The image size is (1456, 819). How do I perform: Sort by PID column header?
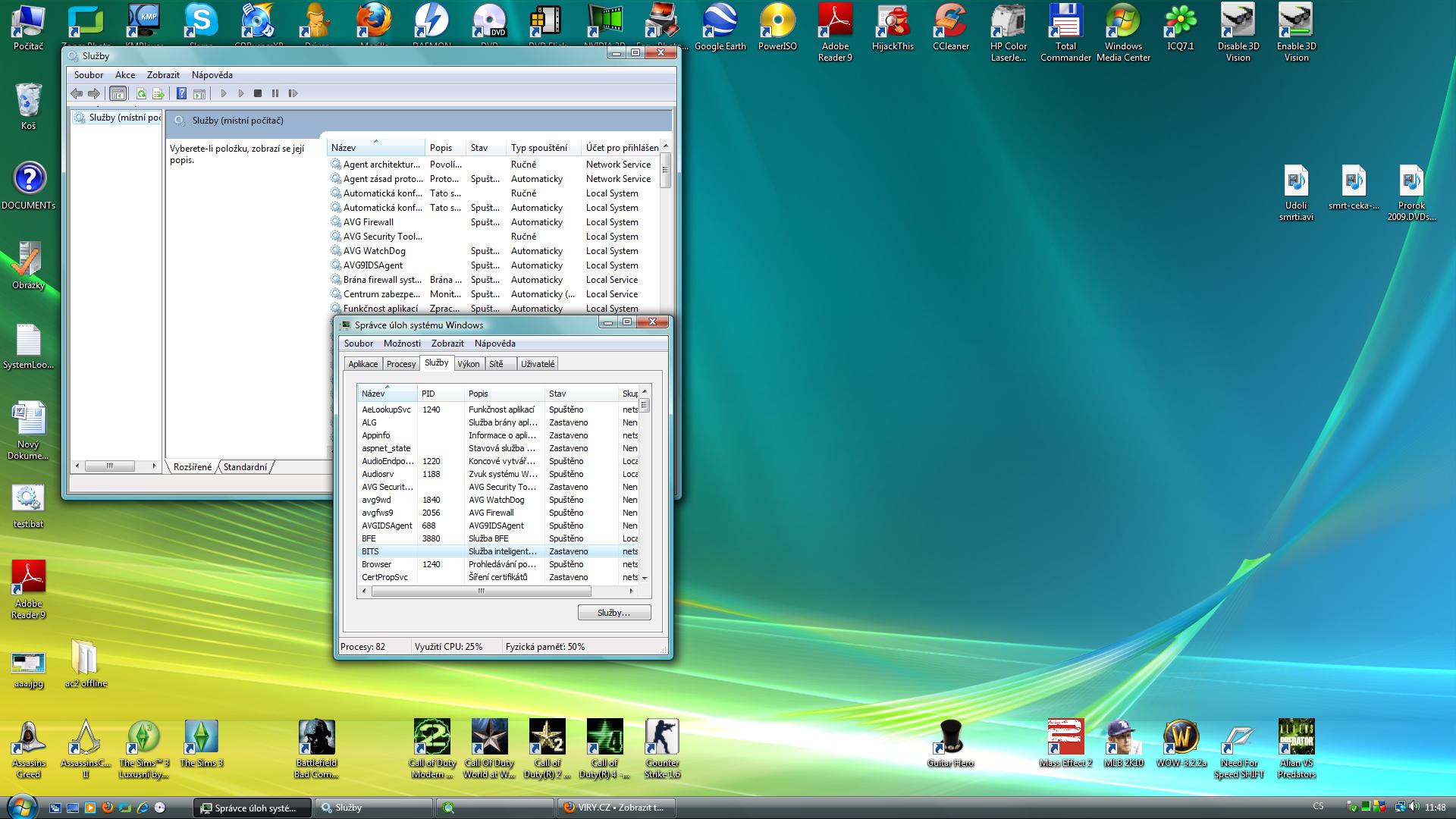pos(429,394)
